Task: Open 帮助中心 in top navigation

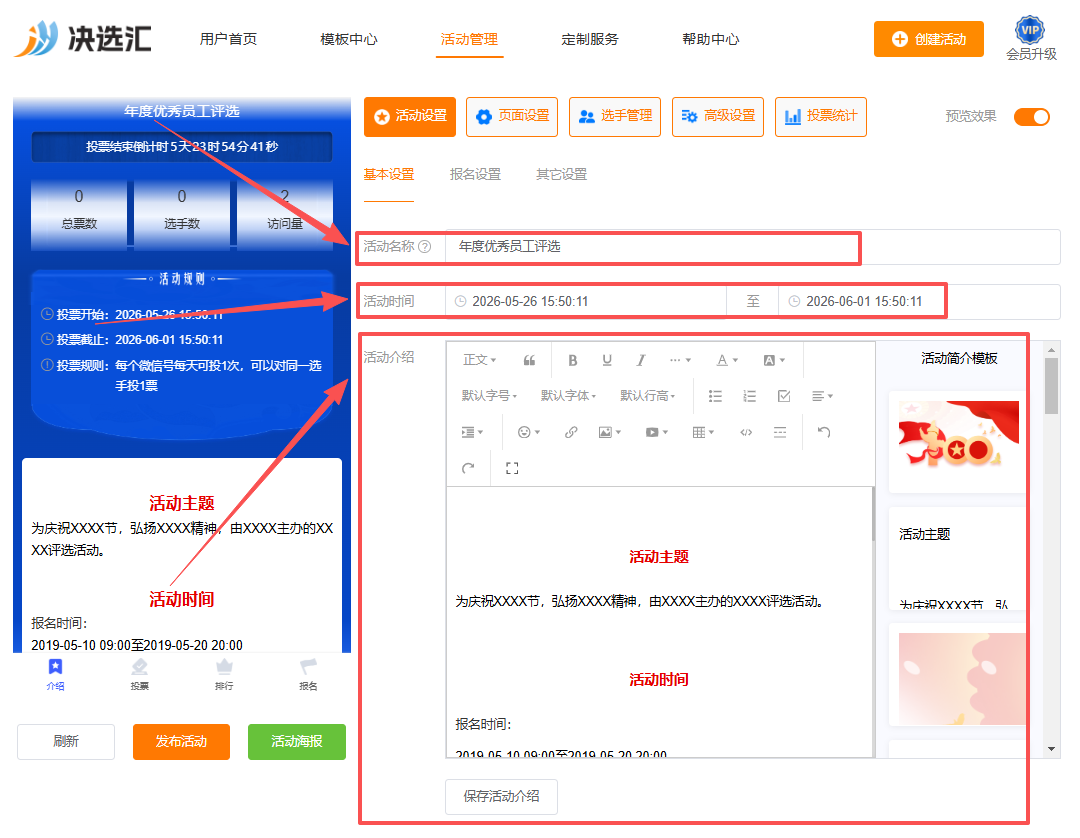Action: pos(711,39)
